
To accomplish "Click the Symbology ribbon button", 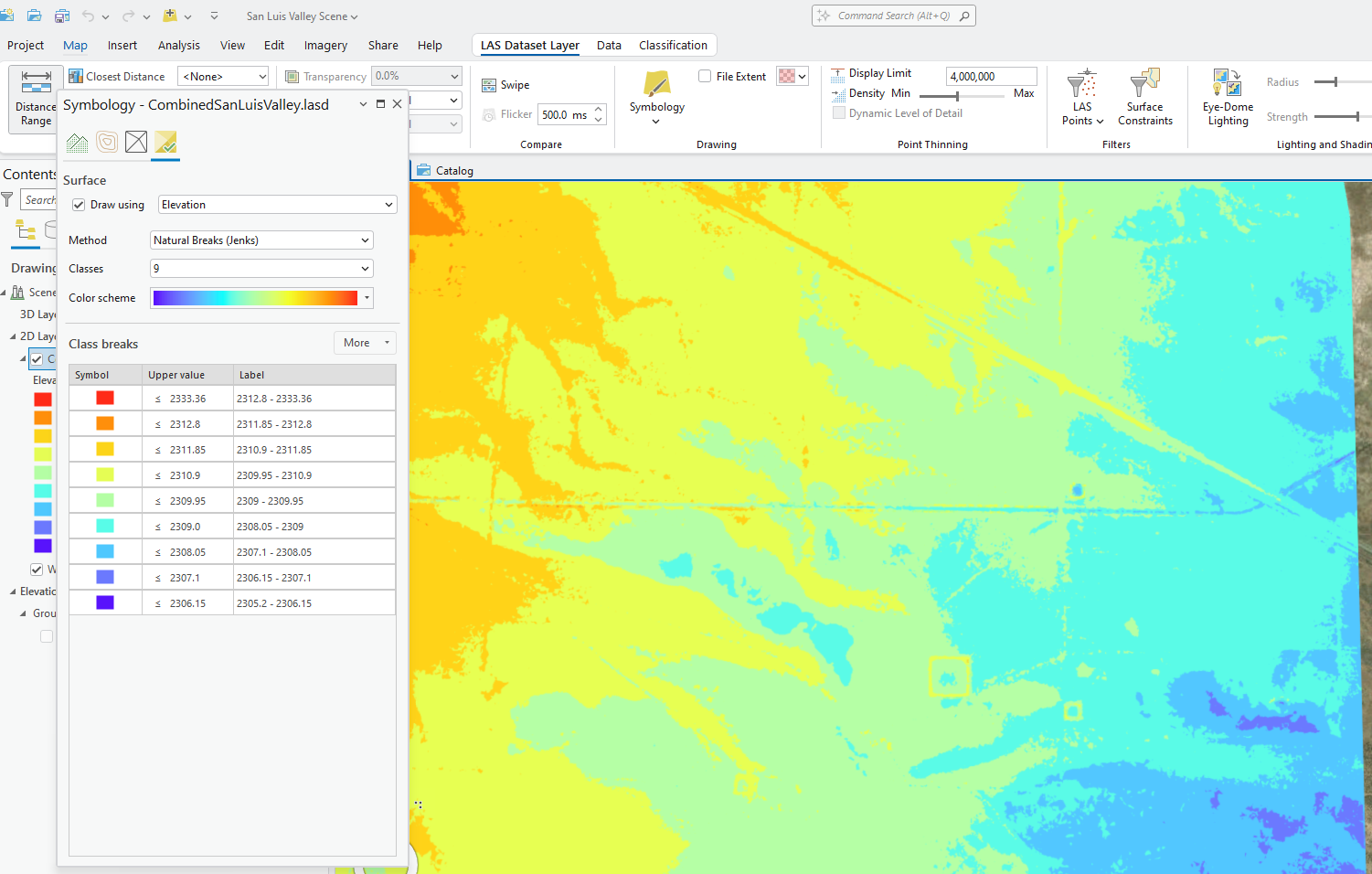I will pyautogui.click(x=656, y=97).
